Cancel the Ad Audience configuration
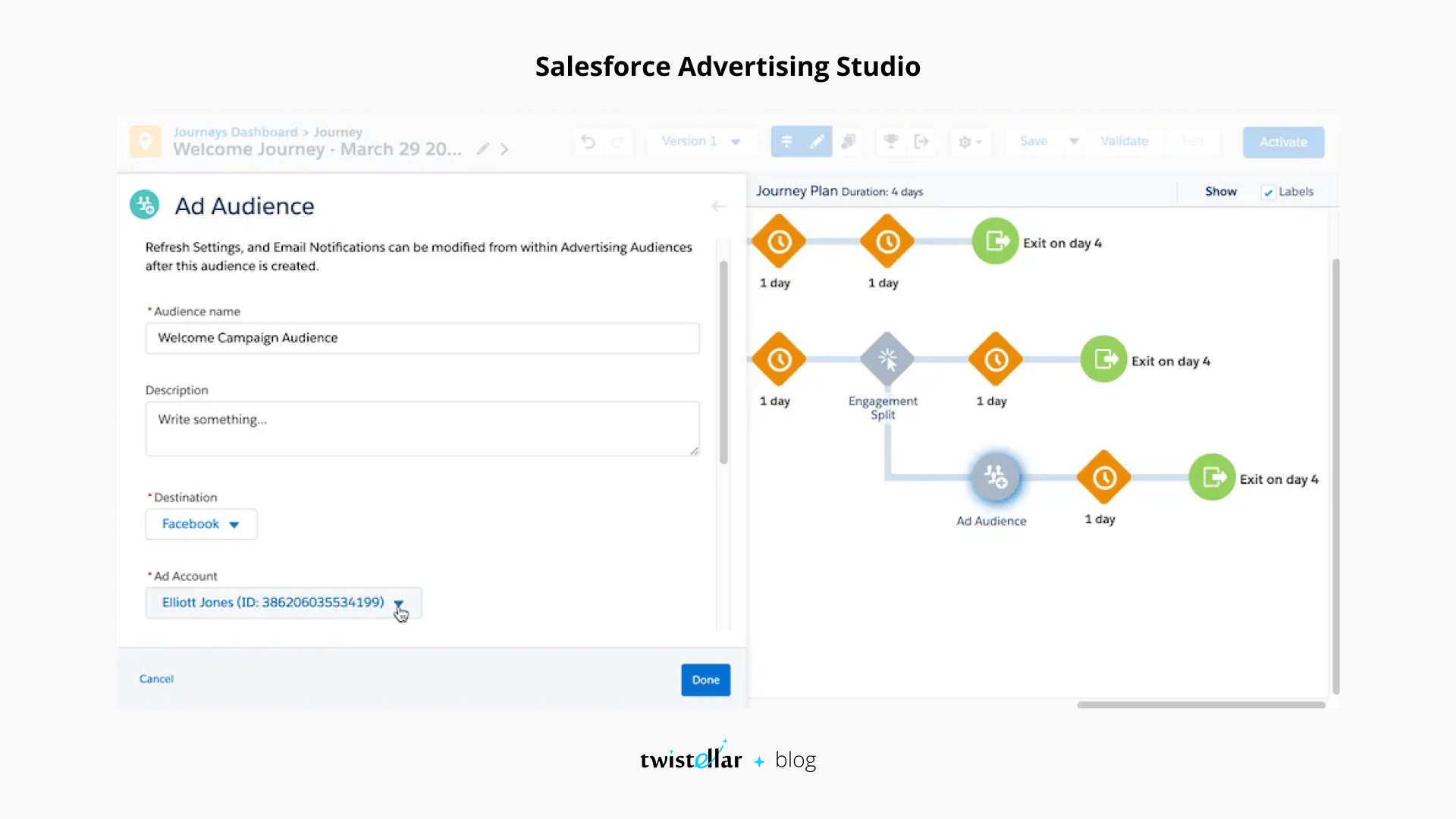The width and height of the screenshot is (1456, 819). click(155, 679)
